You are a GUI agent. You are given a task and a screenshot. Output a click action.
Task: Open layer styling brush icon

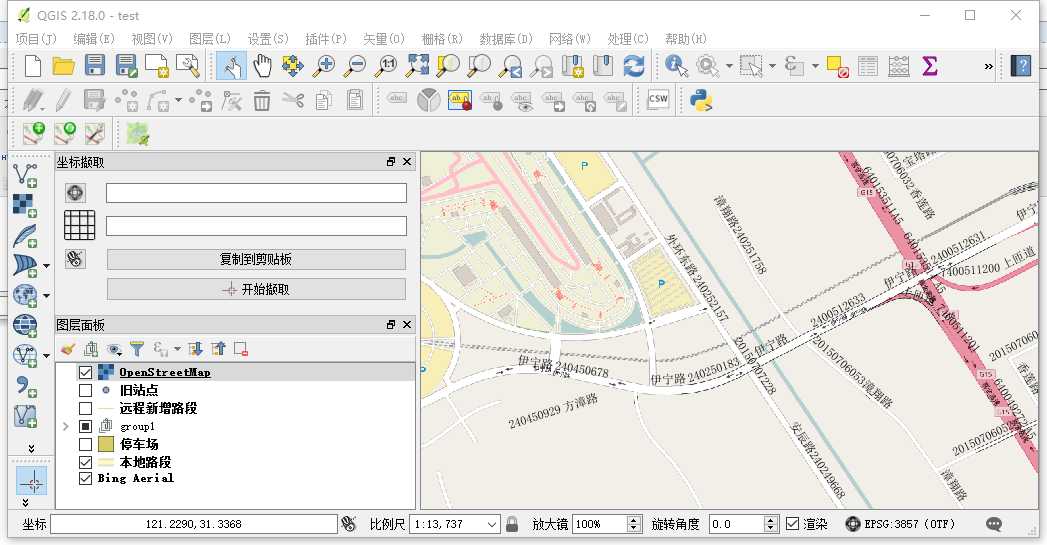(x=67, y=349)
